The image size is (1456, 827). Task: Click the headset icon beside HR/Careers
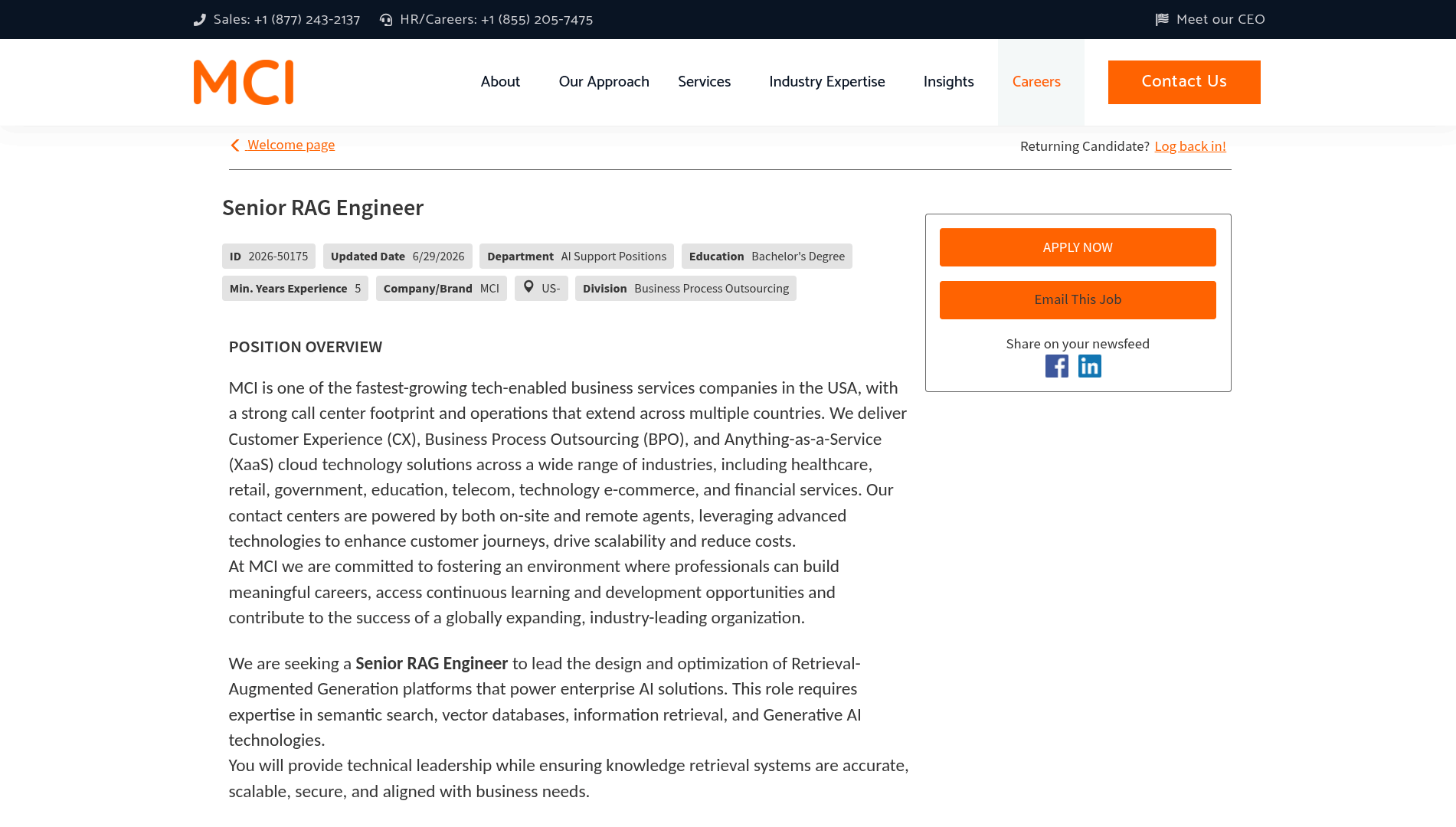(386, 20)
